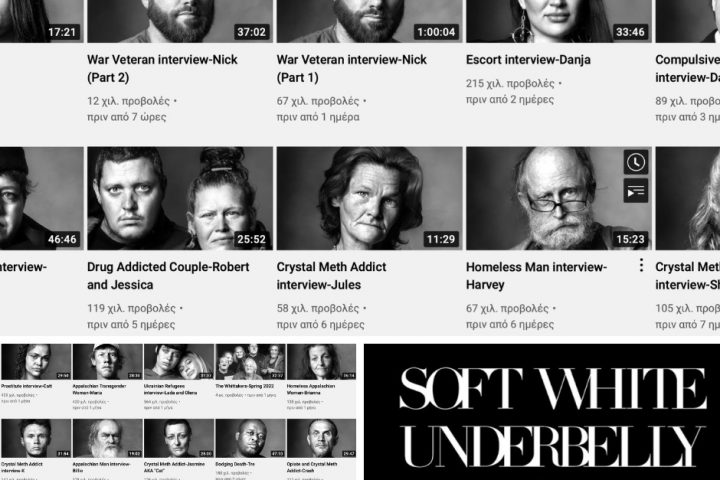
Task: Open the 46:46 video thumbnail at left edge
Action: [x=42, y=198]
